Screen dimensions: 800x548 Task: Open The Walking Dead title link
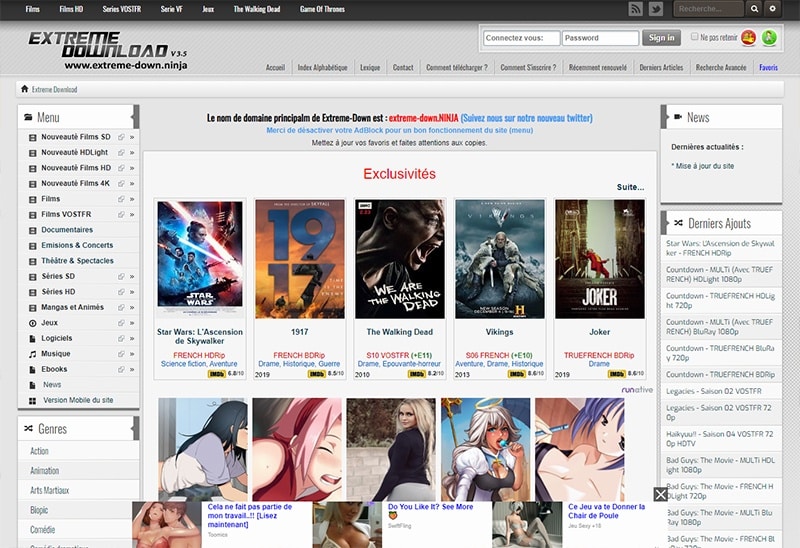(399, 332)
